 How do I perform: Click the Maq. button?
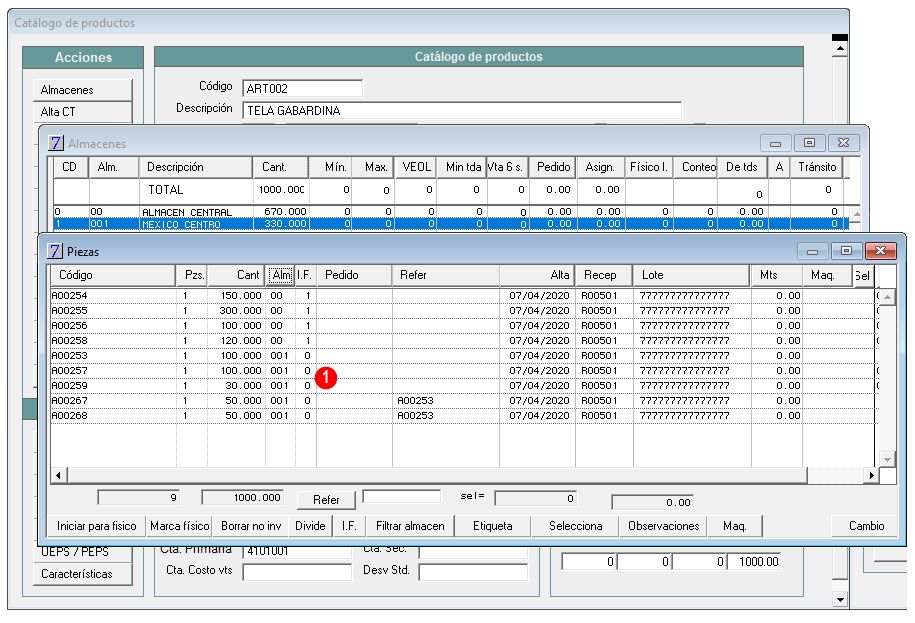pyautogui.click(x=735, y=526)
